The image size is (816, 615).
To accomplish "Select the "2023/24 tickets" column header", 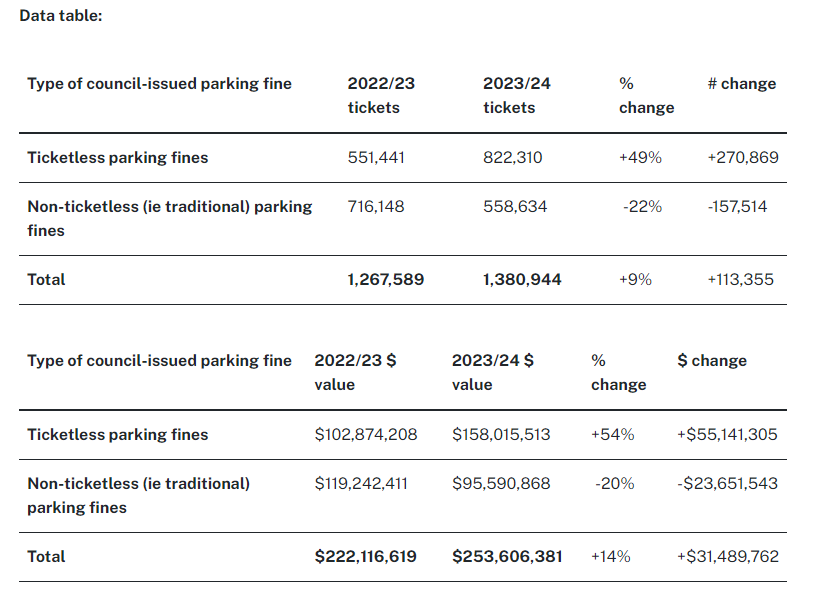I will 516,96.
